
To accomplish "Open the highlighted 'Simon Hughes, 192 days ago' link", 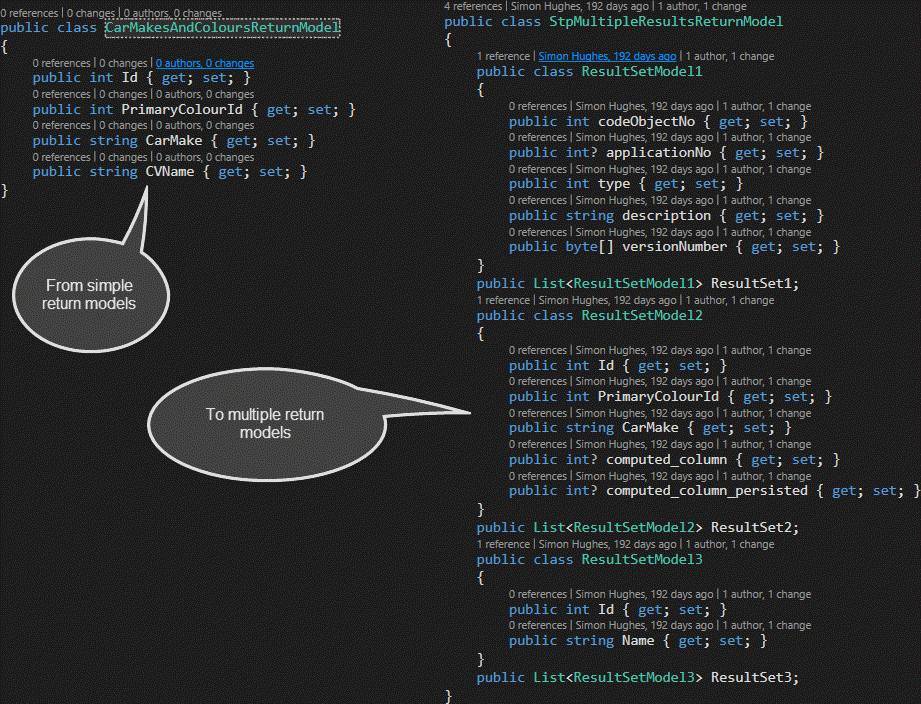I will (607, 56).
